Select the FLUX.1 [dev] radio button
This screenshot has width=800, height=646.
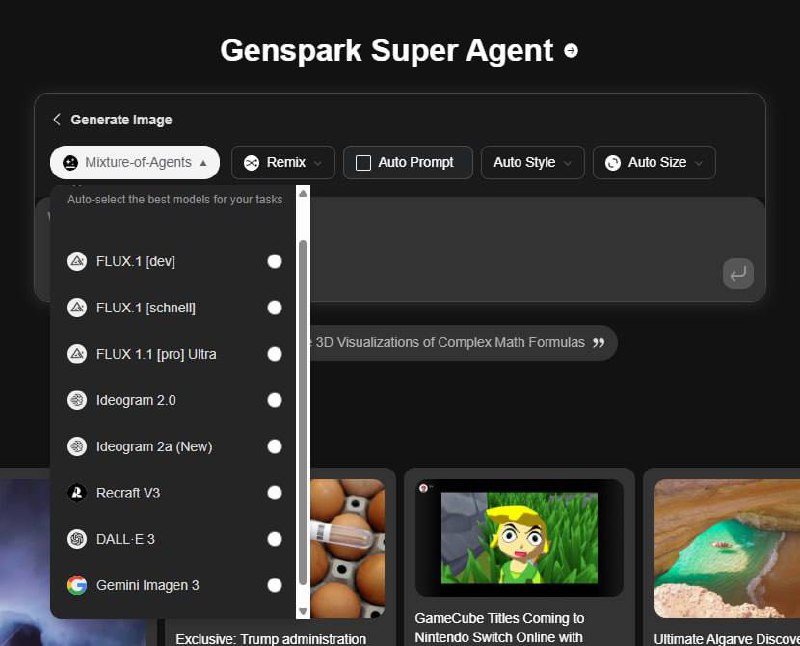274,261
